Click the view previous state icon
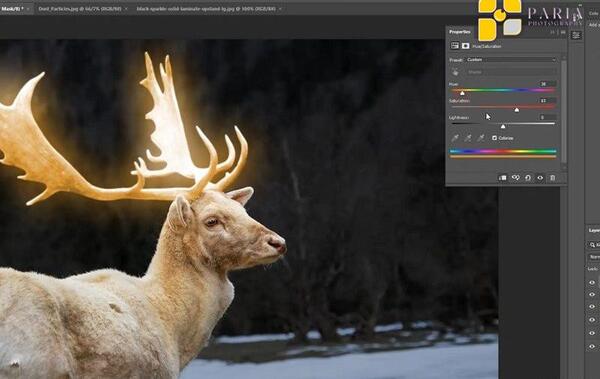 point(515,178)
